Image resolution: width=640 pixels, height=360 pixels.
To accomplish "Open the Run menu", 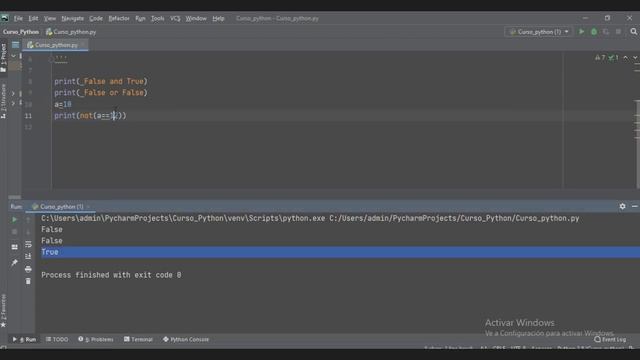I will [x=140, y=18].
